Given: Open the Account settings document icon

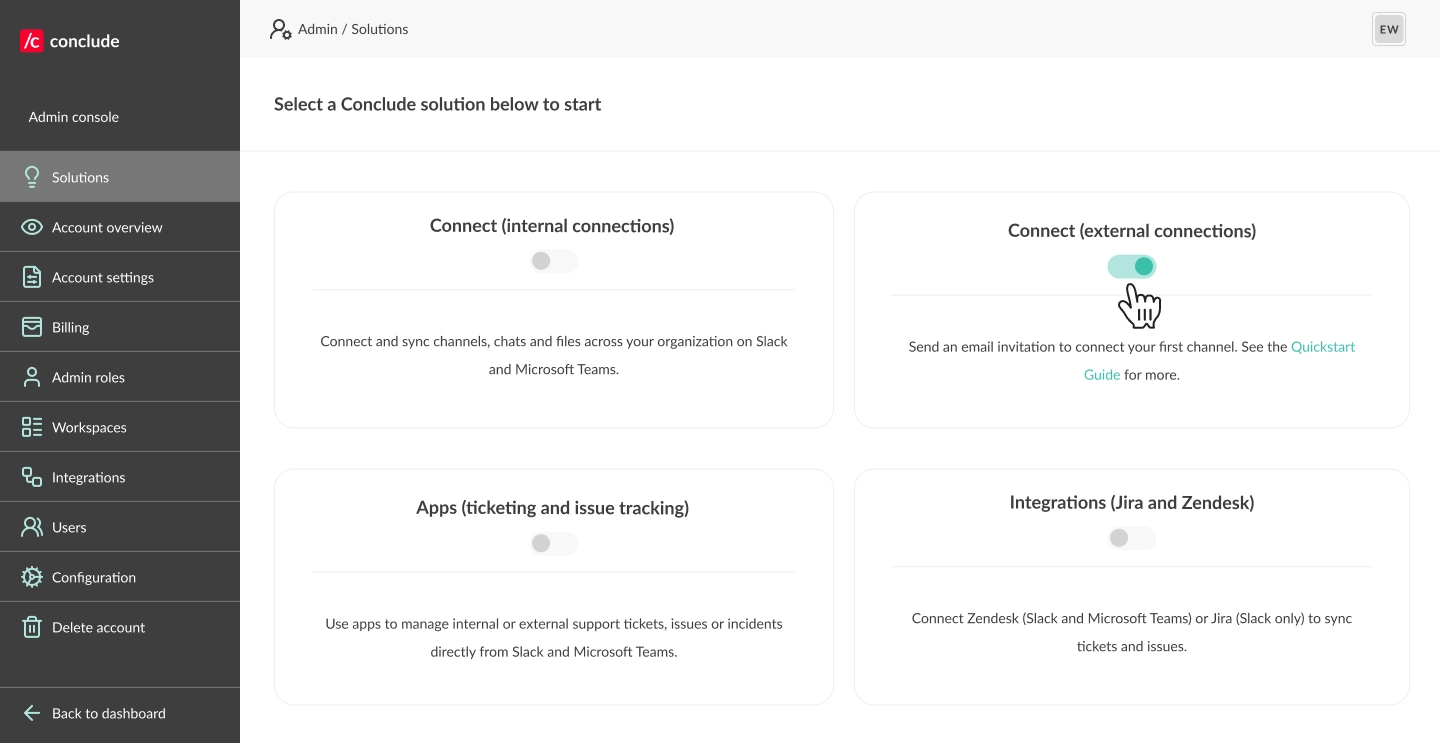Looking at the screenshot, I should (31, 277).
